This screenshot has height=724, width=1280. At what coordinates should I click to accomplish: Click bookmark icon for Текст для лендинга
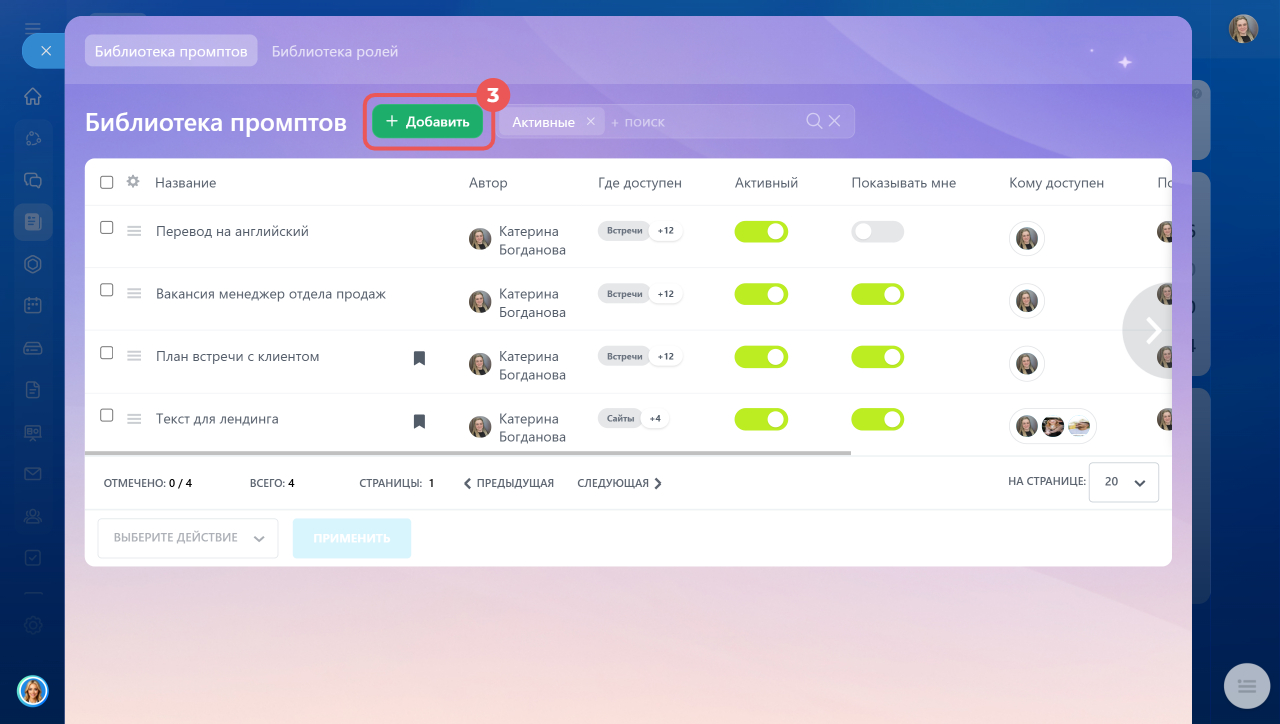pos(419,421)
